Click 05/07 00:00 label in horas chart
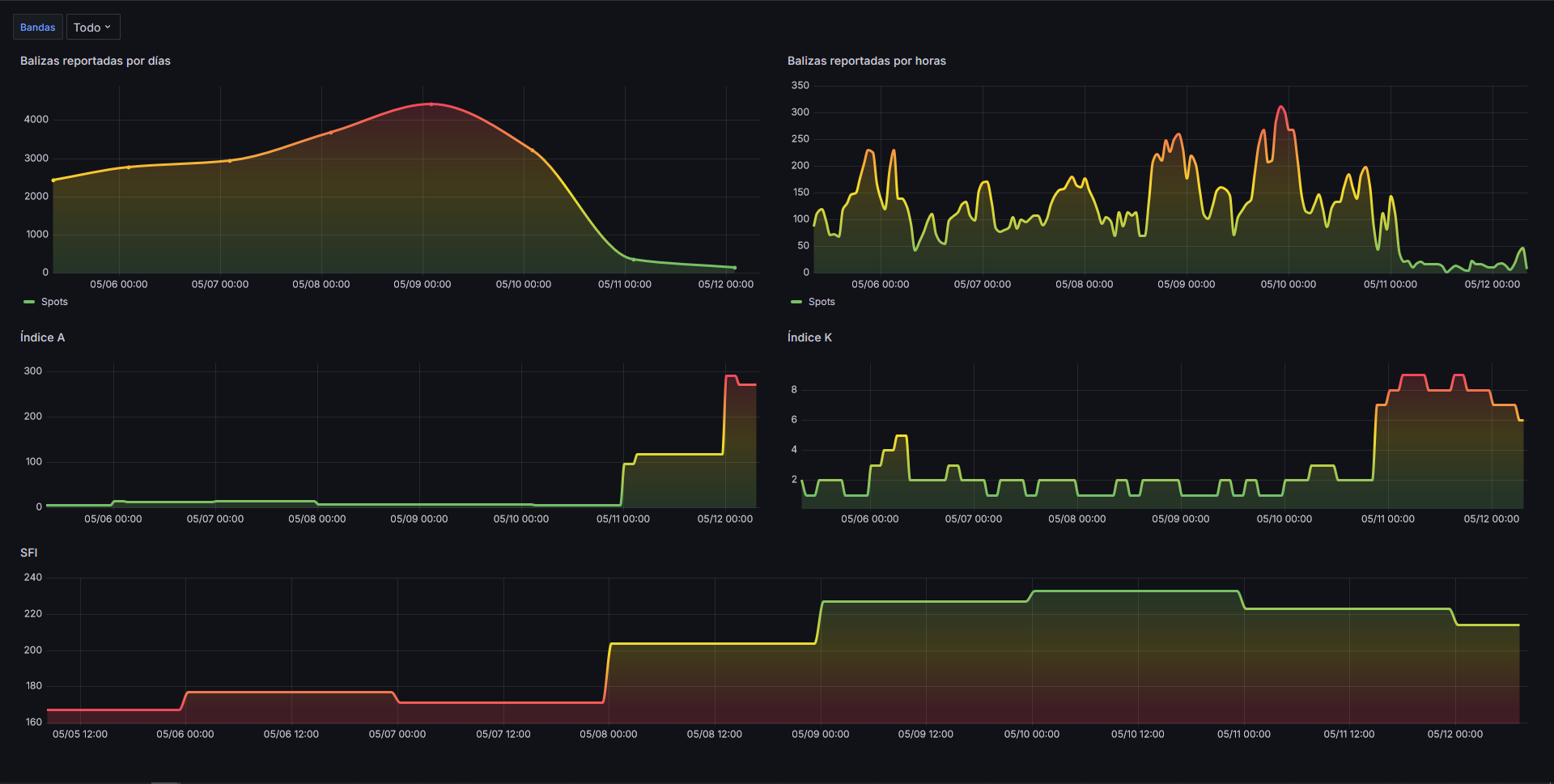The image size is (1554, 784). point(983,284)
